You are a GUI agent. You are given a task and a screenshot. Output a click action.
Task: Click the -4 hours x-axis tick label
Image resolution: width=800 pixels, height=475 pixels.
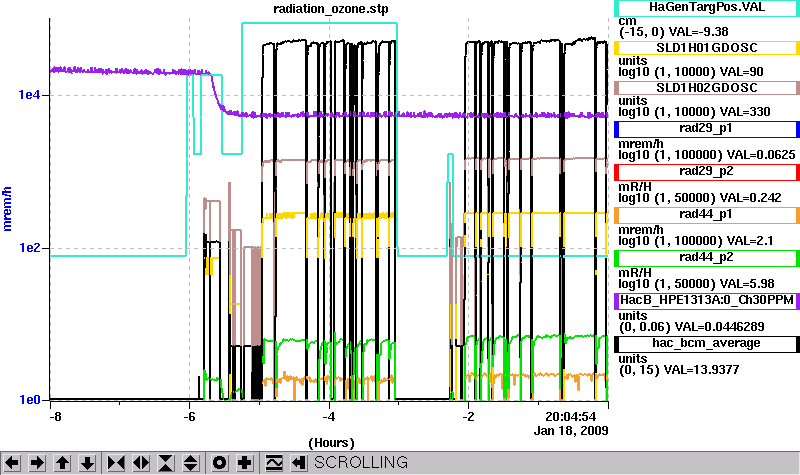click(329, 416)
